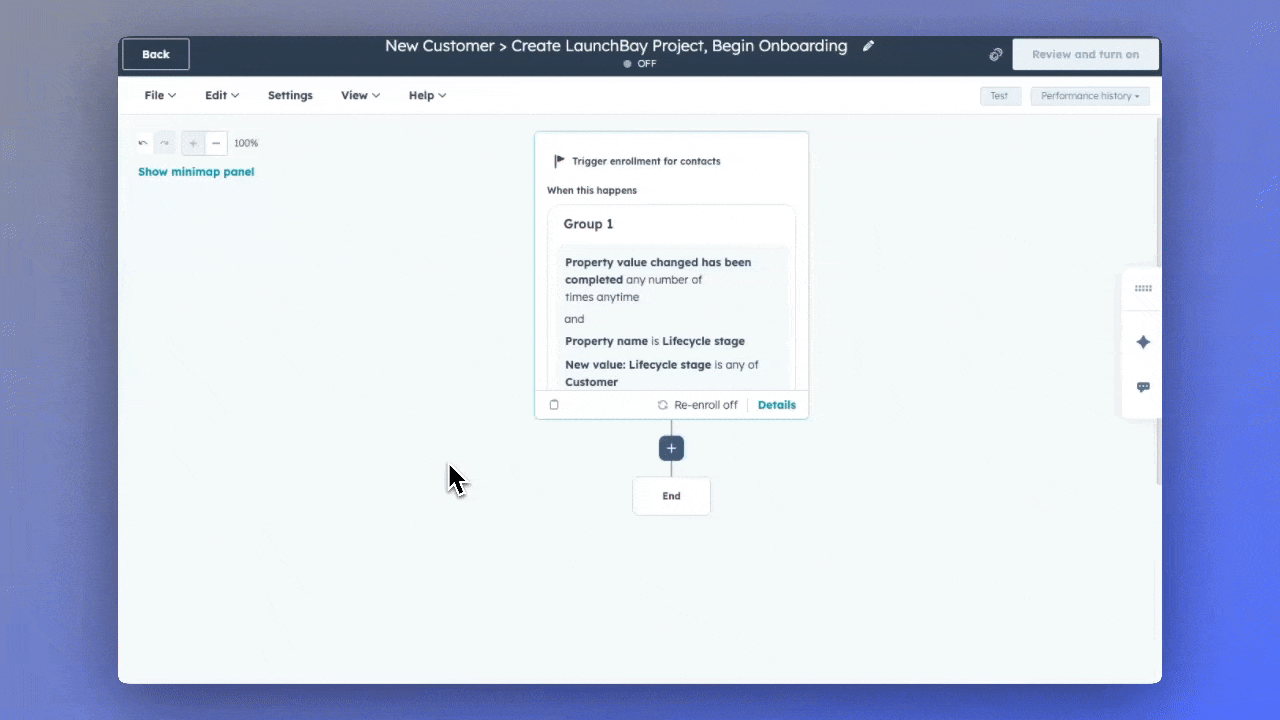Click Property name is Lifecycle stage
Viewport: 1280px width, 720px height.
pyautogui.click(x=655, y=341)
